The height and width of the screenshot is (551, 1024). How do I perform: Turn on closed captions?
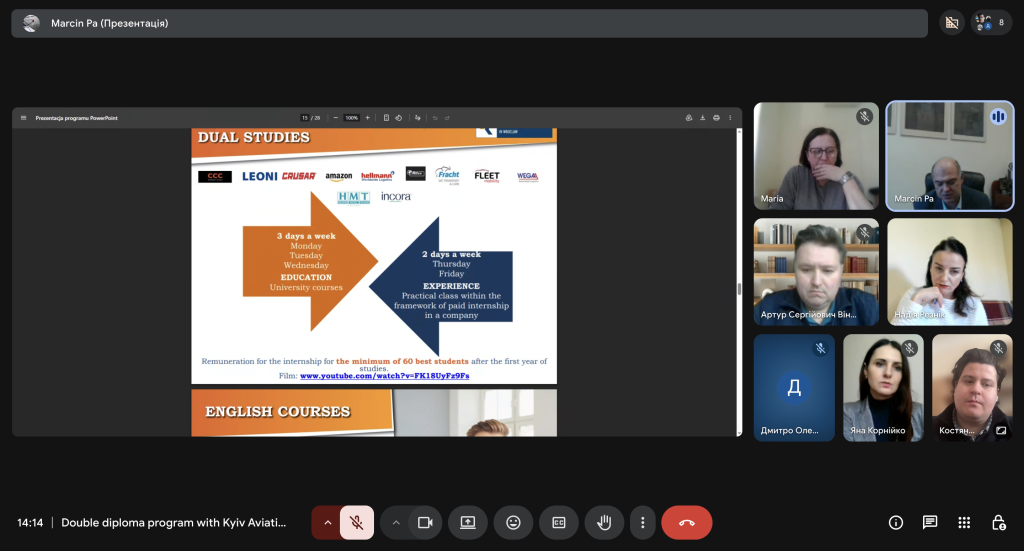coord(559,522)
